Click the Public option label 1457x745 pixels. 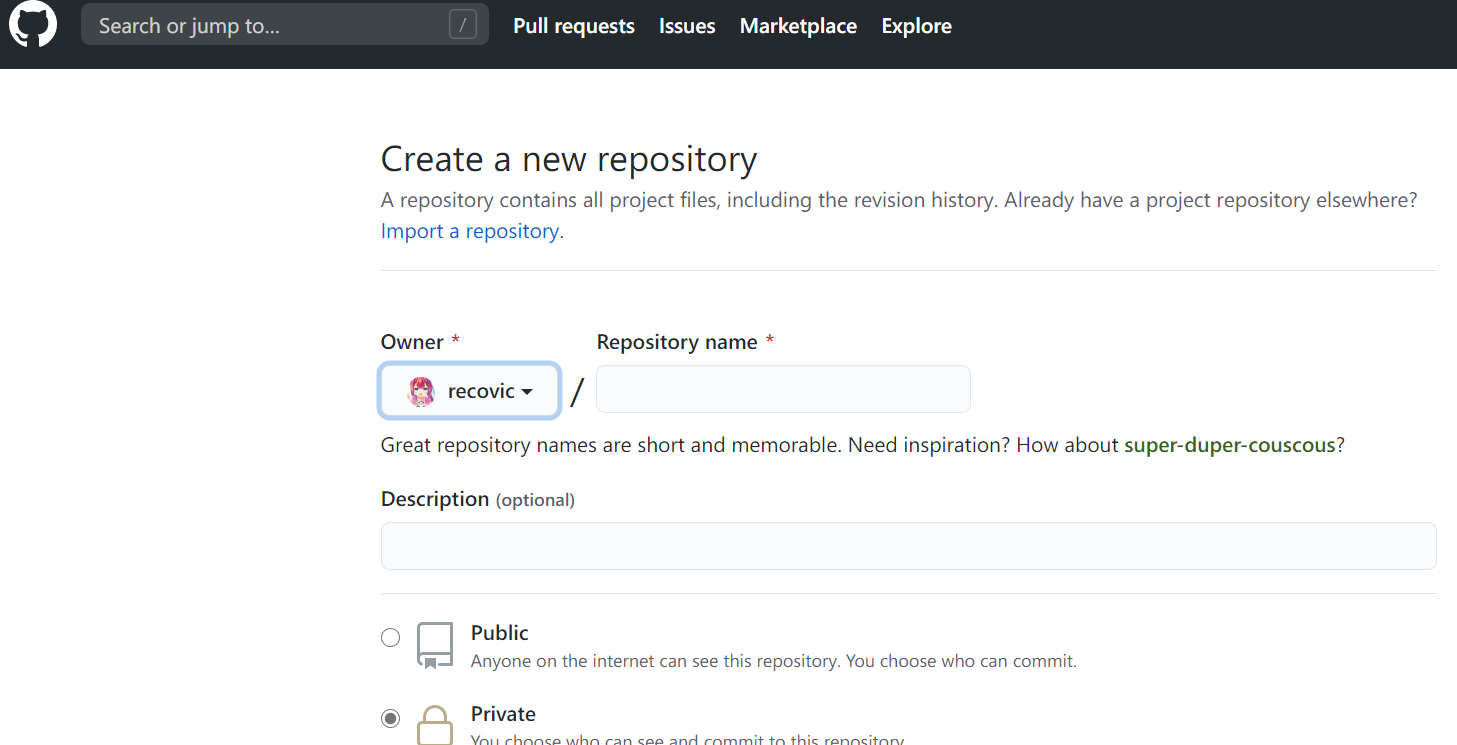[500, 633]
